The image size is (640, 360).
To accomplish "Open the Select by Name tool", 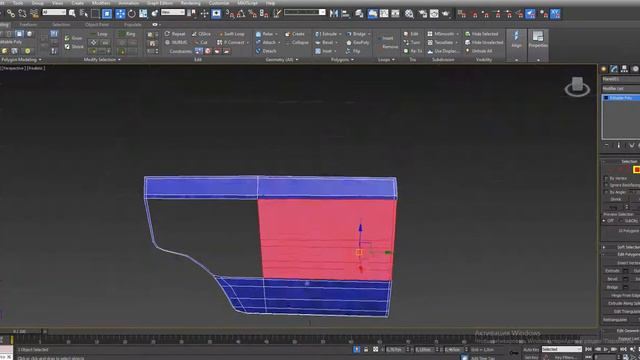I will (84, 14).
